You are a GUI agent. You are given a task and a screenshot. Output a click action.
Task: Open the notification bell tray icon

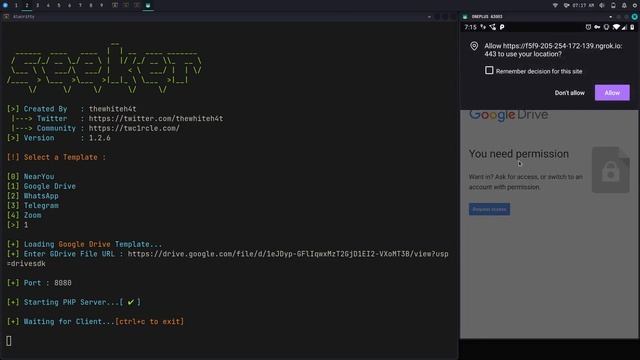624,5
